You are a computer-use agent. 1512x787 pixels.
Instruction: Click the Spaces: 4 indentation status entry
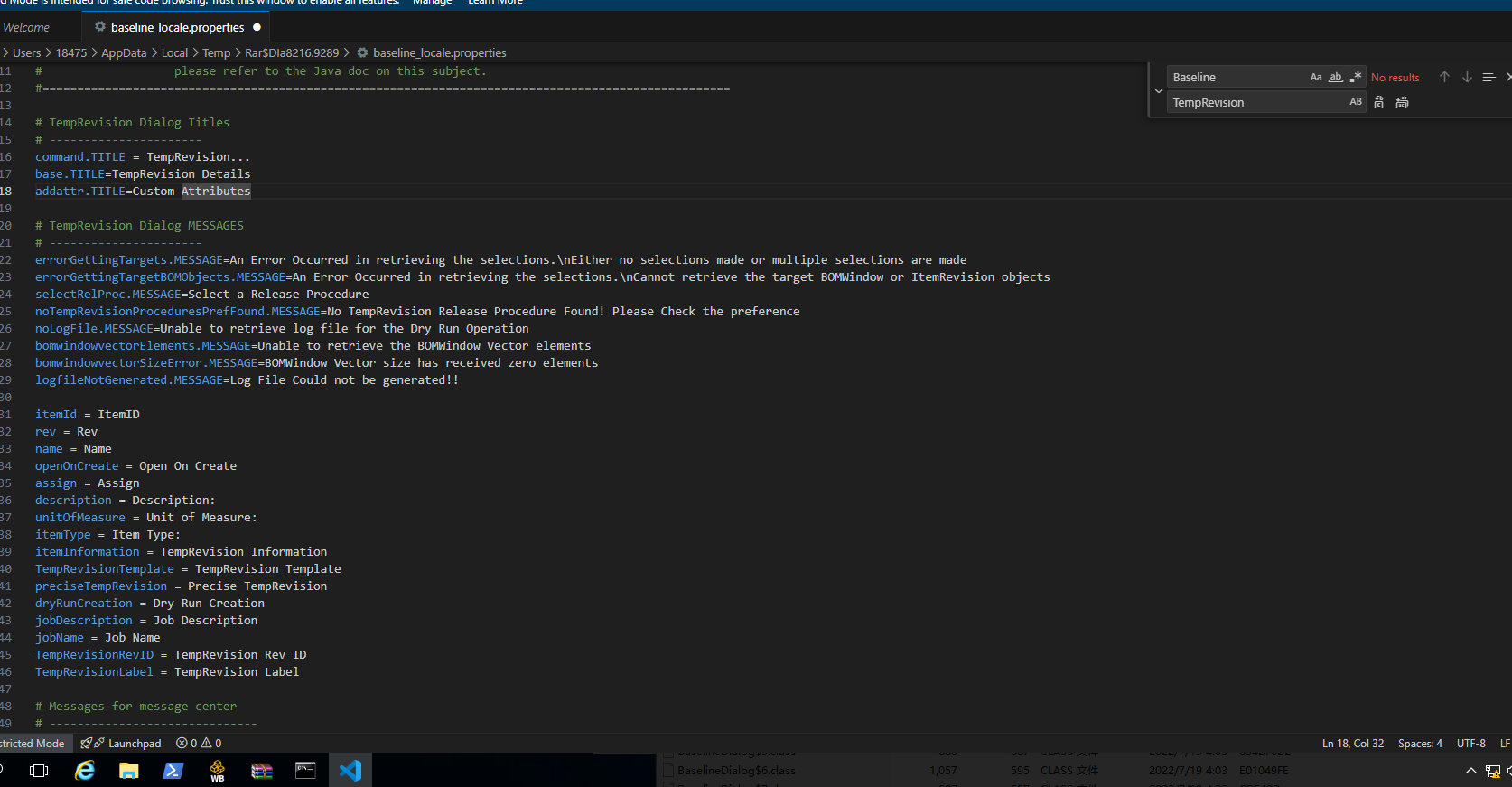point(1420,743)
